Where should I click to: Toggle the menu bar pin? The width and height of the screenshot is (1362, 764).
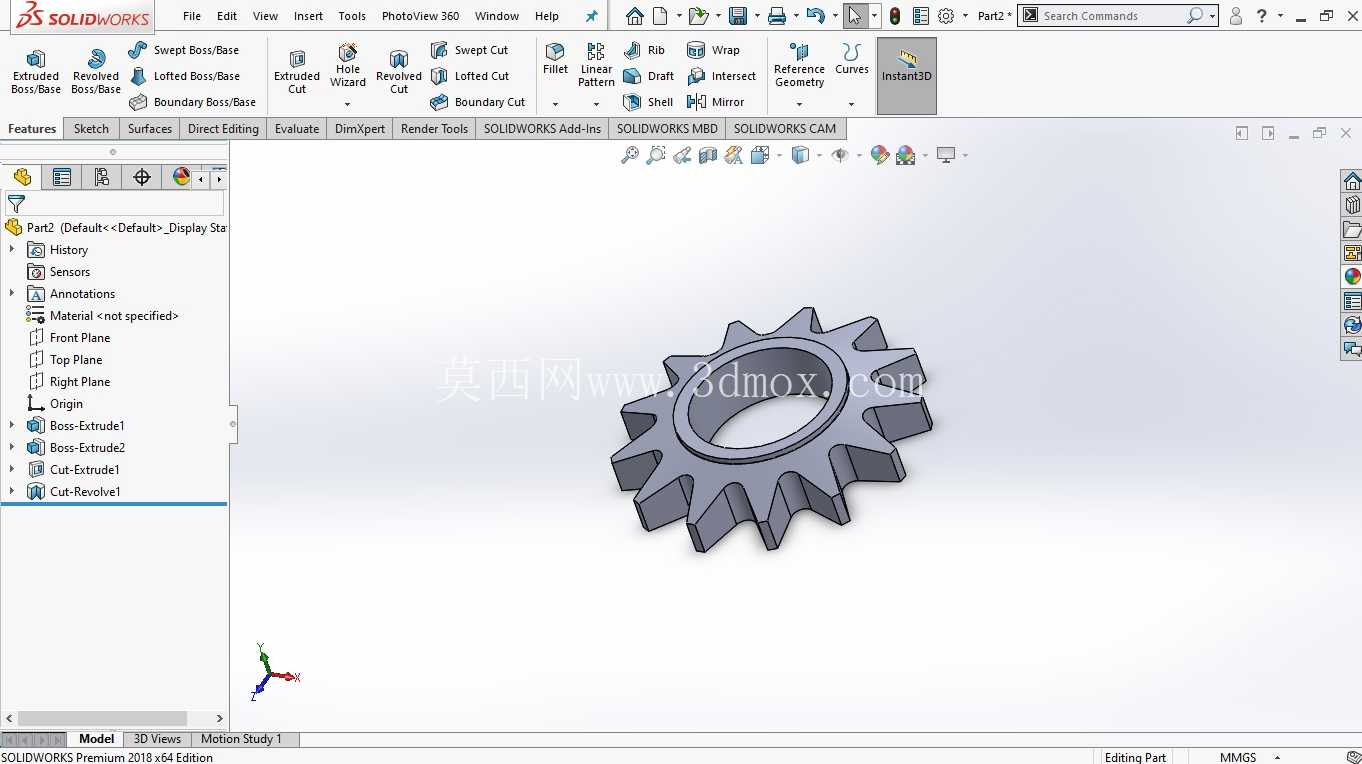click(591, 16)
